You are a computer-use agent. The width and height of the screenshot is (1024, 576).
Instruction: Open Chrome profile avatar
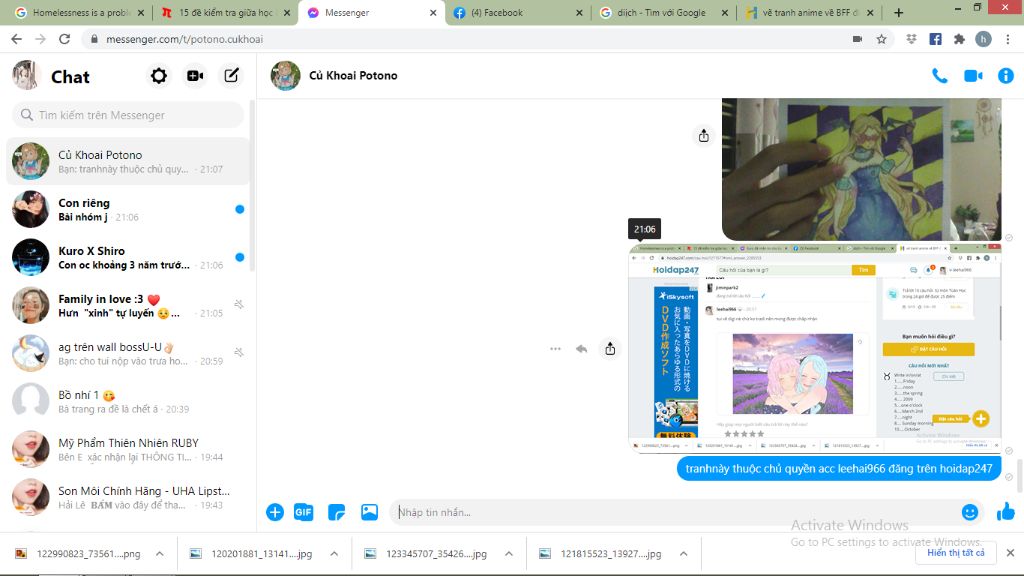coord(983,39)
